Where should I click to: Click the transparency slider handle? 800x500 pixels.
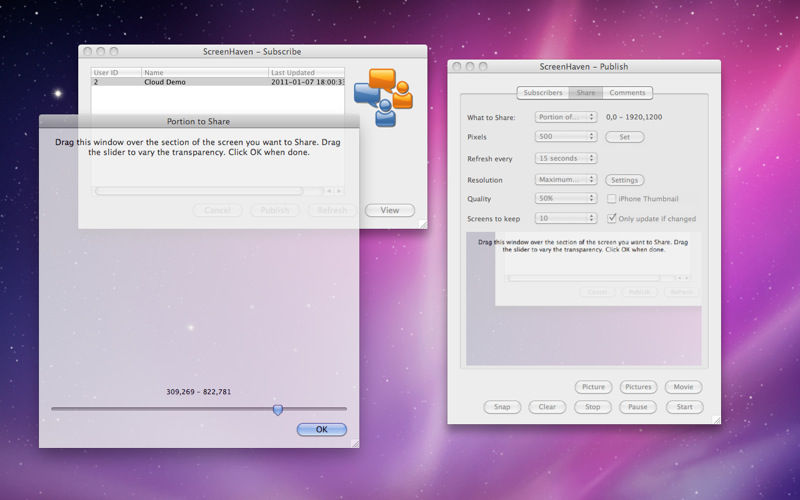pos(278,410)
